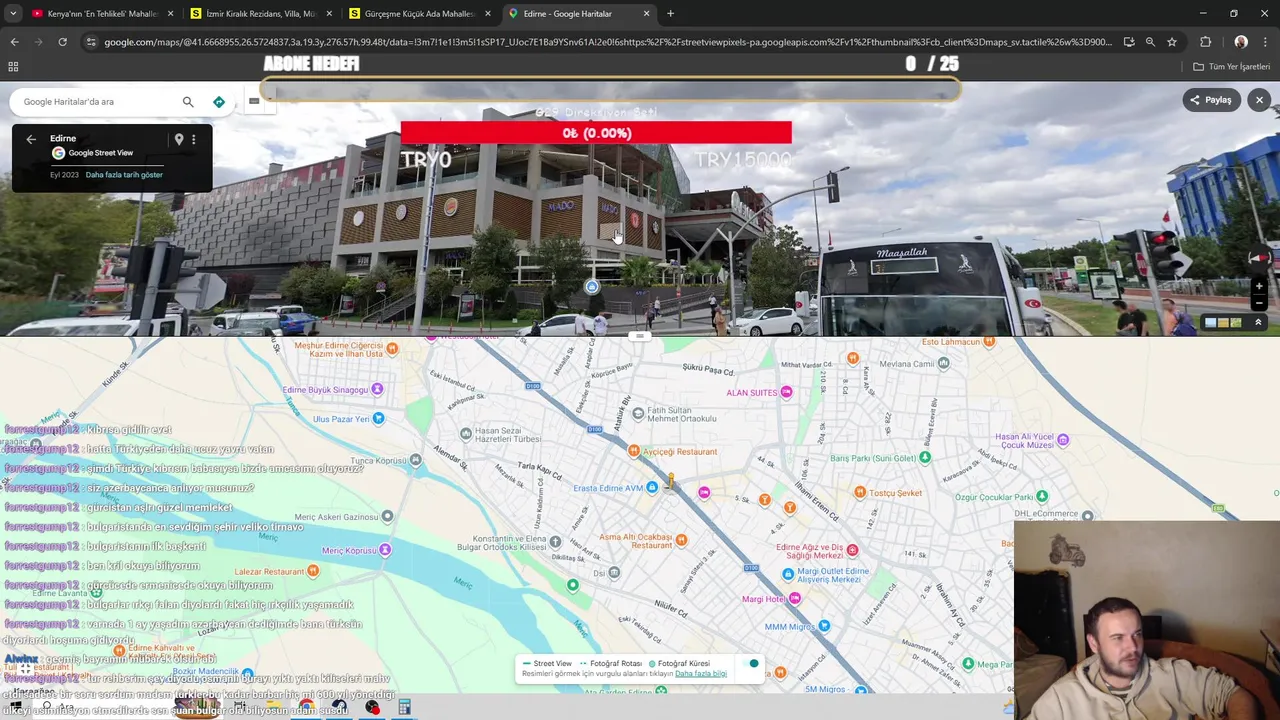Switch to Gürçeşme Küçük Ada Mahalles tab
Image resolution: width=1280 pixels, height=720 pixels.
click(419, 14)
